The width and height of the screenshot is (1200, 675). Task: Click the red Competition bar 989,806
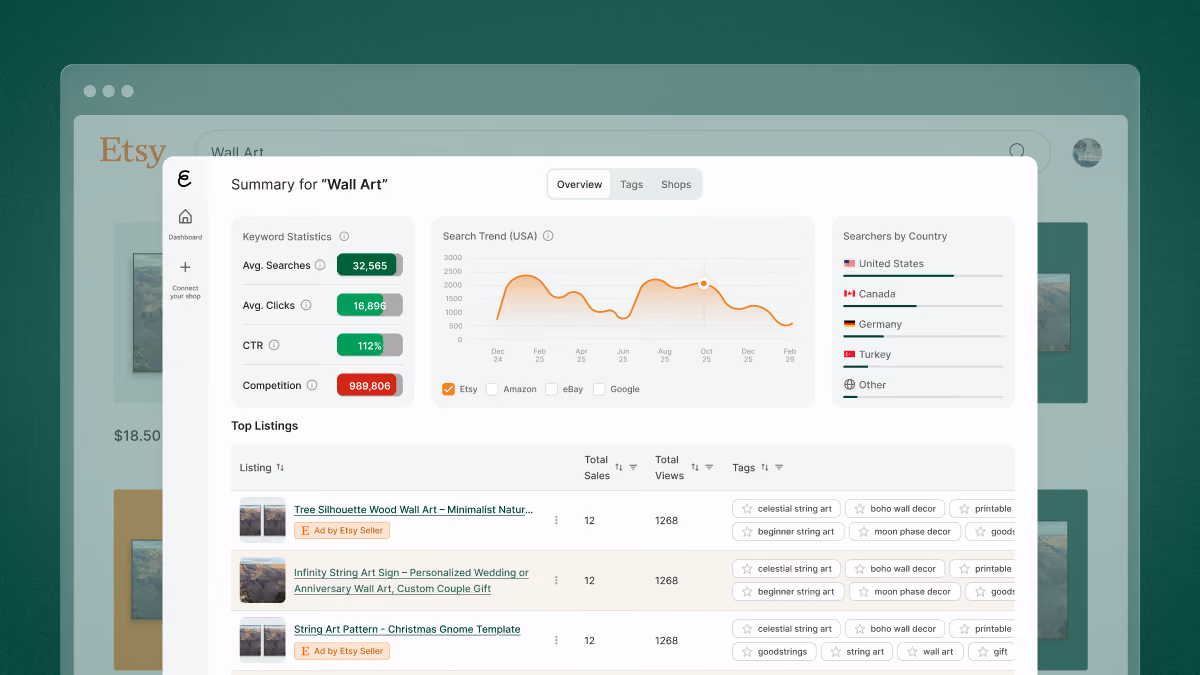point(370,385)
